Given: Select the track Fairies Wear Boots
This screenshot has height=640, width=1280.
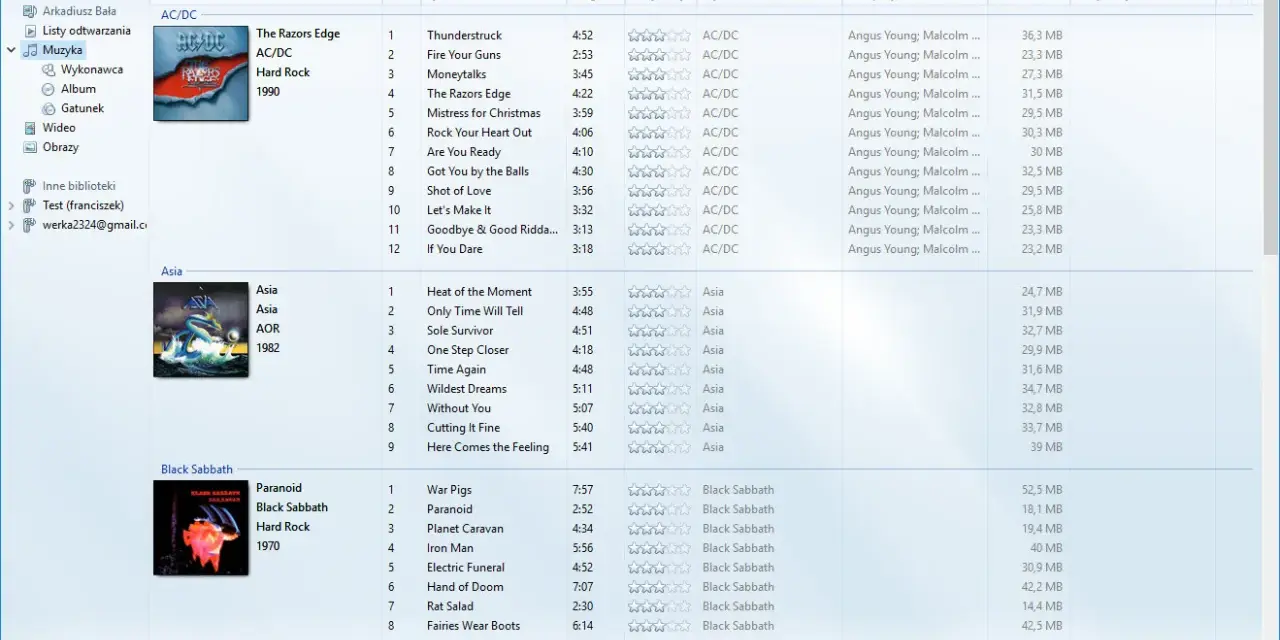Looking at the screenshot, I should [x=474, y=626].
